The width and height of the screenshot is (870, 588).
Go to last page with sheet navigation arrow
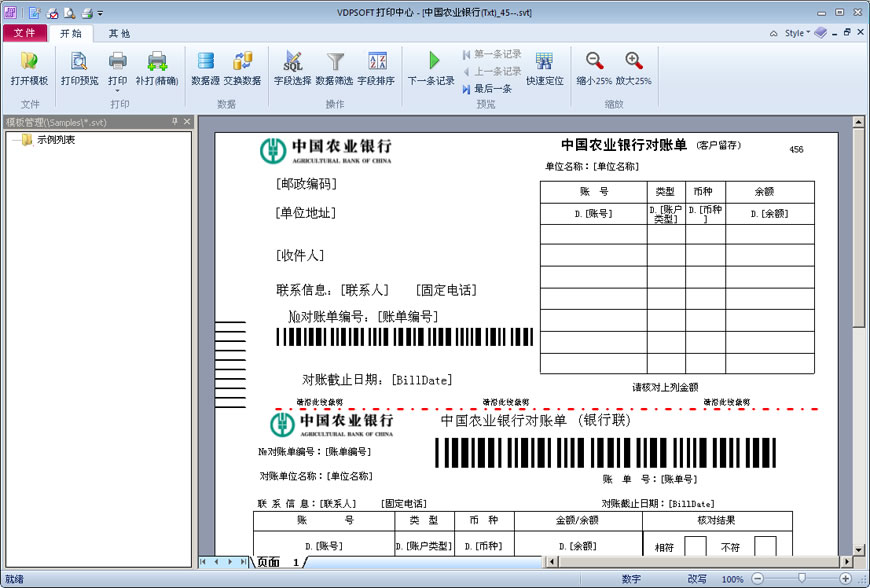[x=243, y=562]
